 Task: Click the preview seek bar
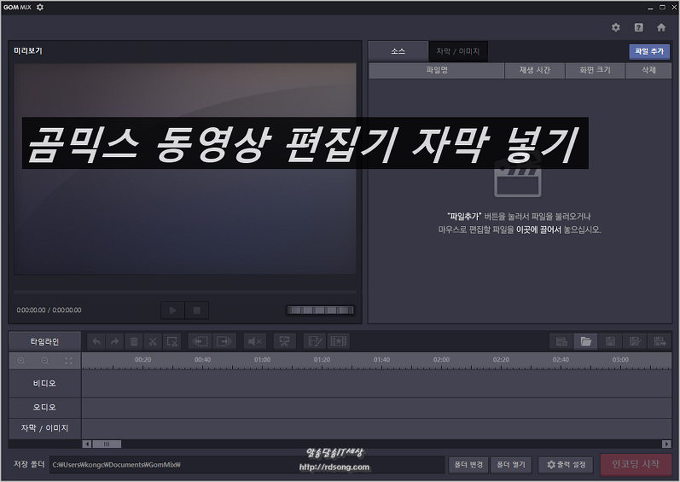click(x=185, y=292)
